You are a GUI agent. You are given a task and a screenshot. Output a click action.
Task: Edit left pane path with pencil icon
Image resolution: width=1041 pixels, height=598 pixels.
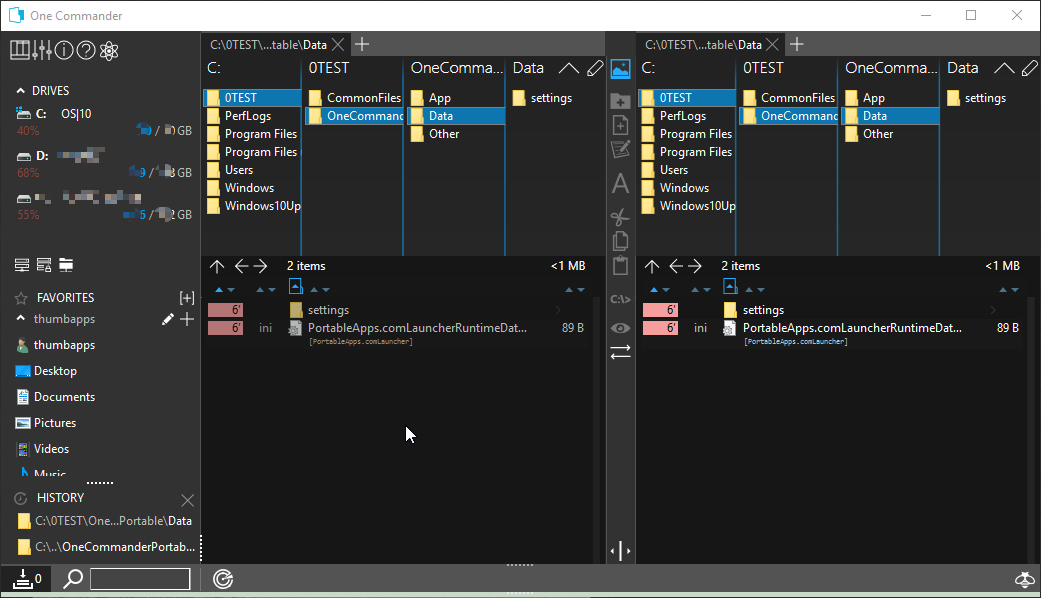tap(596, 68)
